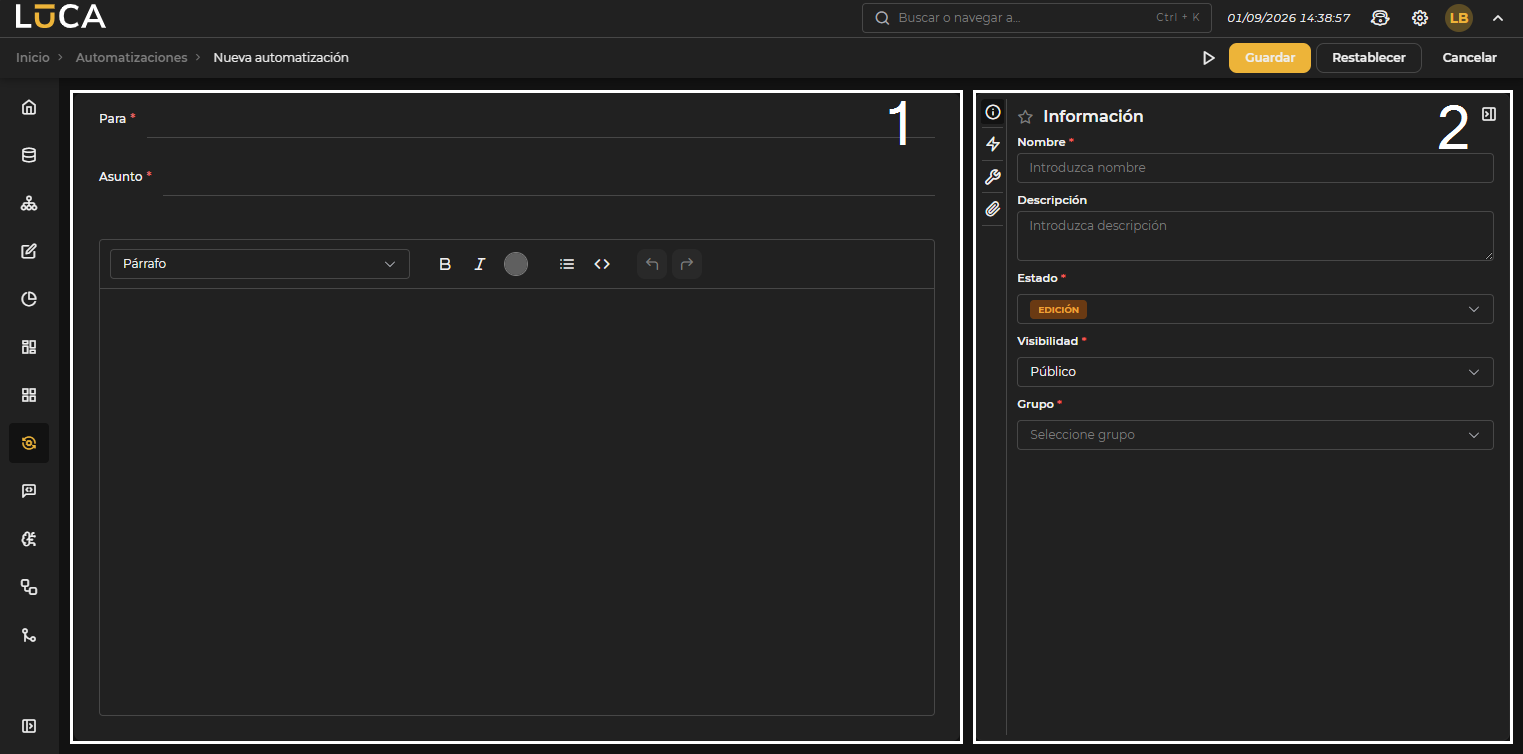Open the text color circle swatch
This screenshot has width=1523, height=754.
coord(516,264)
